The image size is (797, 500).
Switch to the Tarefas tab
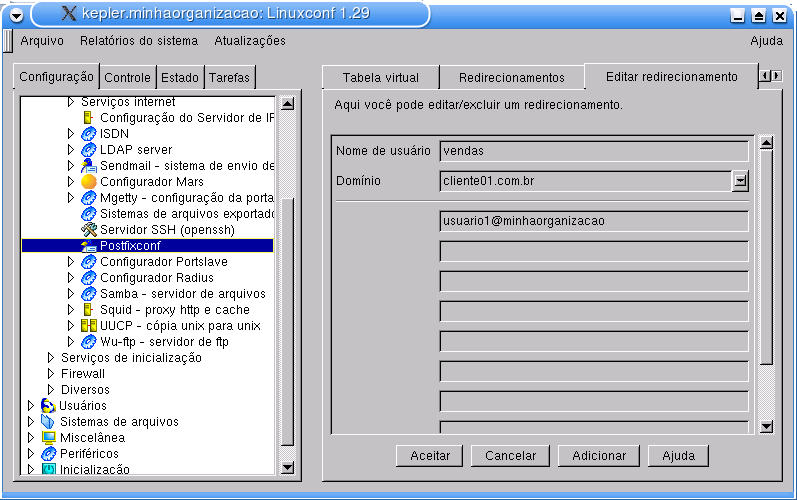[229, 78]
